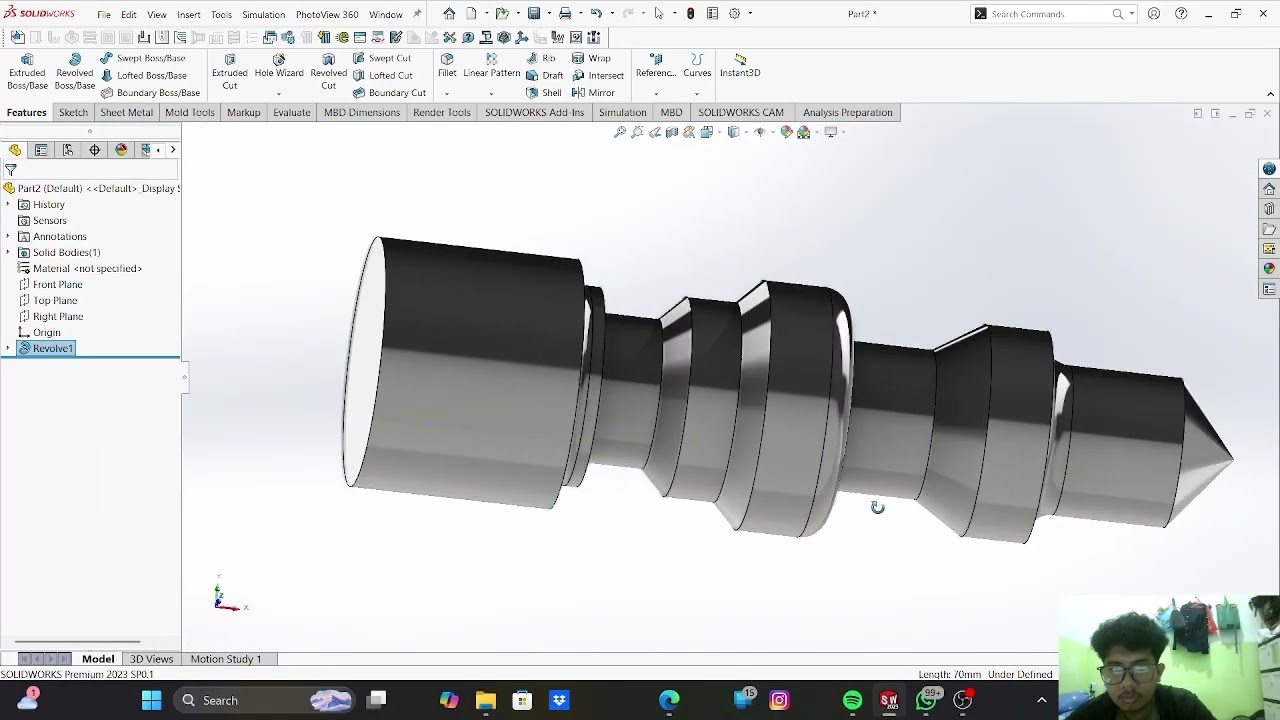Select the Wrap tool
Image resolution: width=1280 pixels, height=720 pixels.
tap(591, 58)
